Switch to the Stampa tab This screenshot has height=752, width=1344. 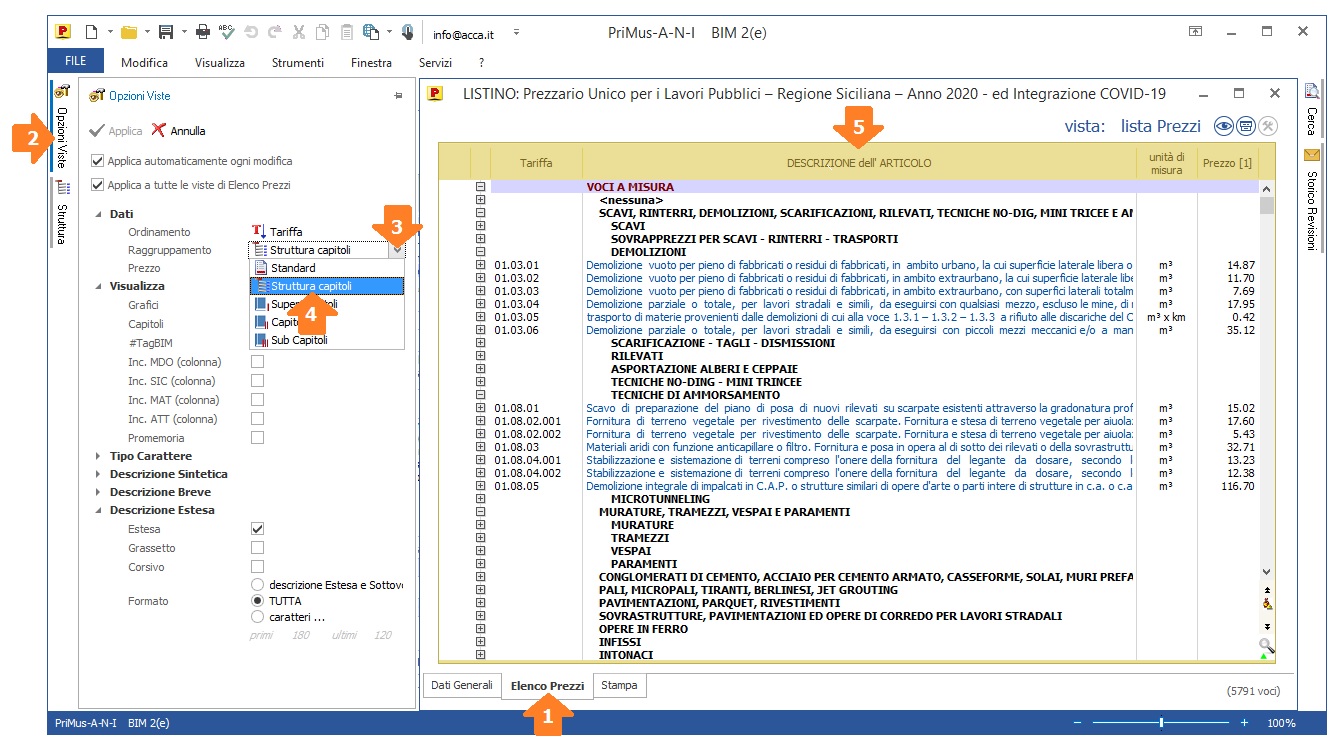point(620,685)
